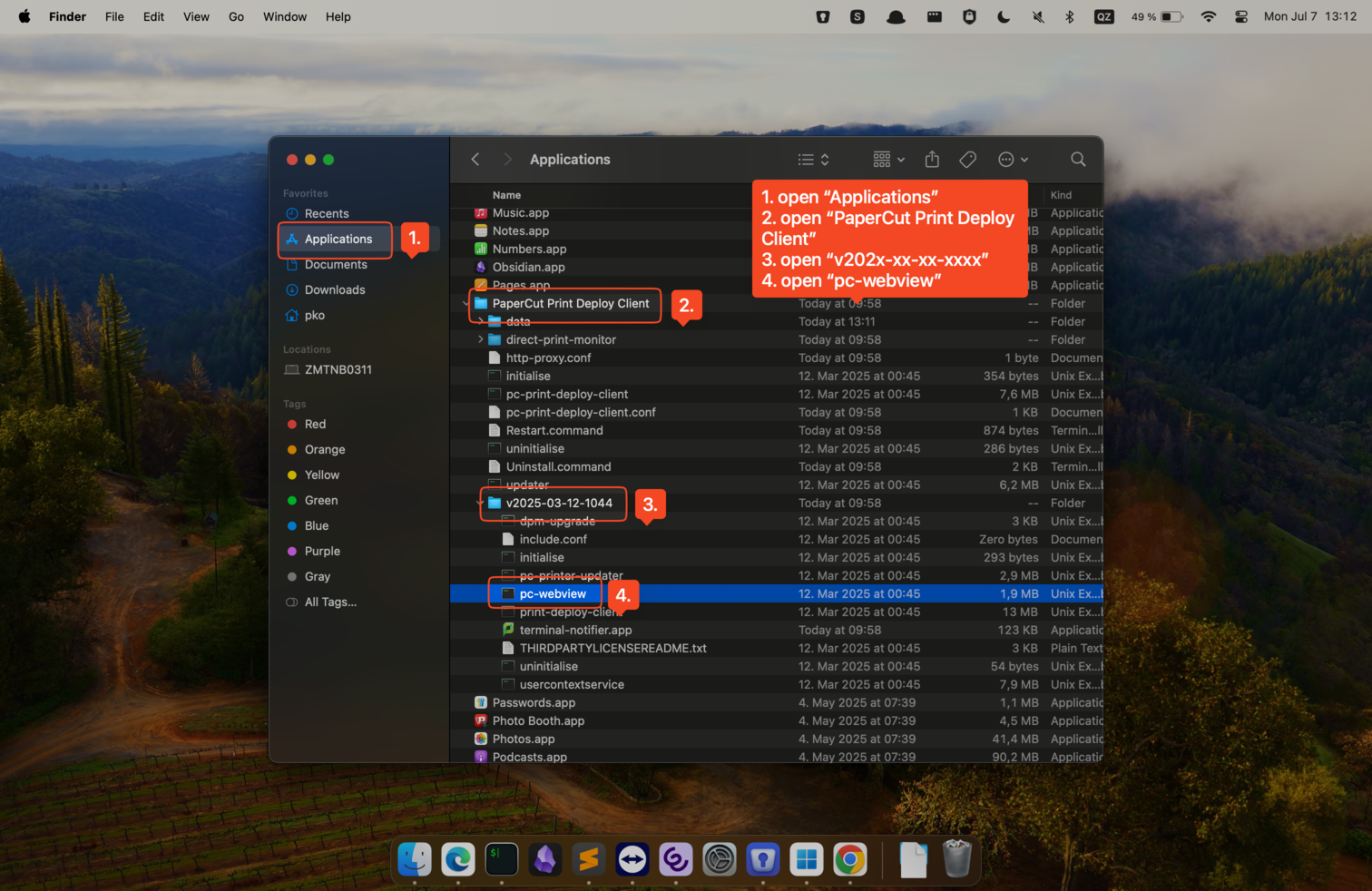Viewport: 1372px width, 891px height.
Task: Open Wi-Fi status in menu bar
Action: (1209, 16)
